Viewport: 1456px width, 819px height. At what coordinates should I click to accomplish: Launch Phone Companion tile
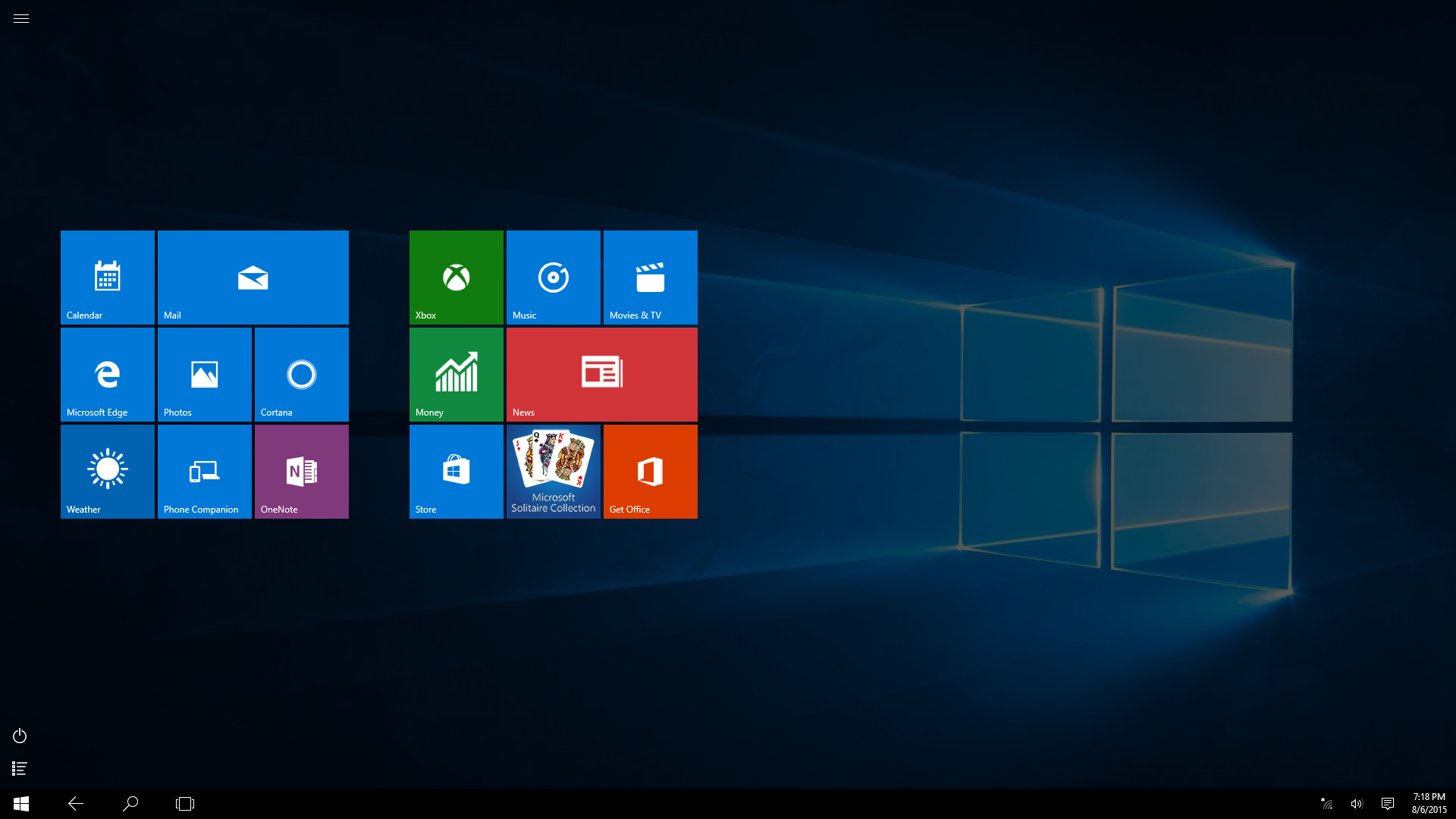(x=205, y=472)
